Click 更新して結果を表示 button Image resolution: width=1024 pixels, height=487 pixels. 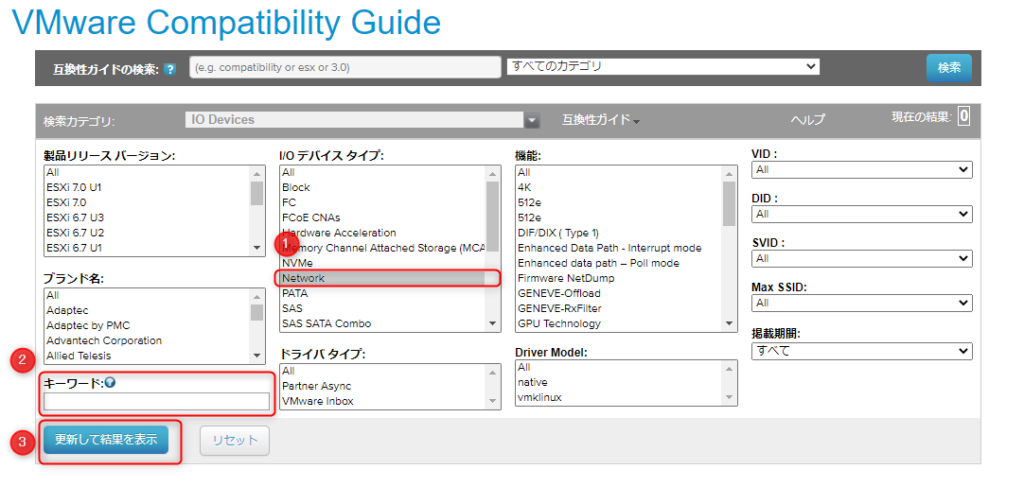106,439
